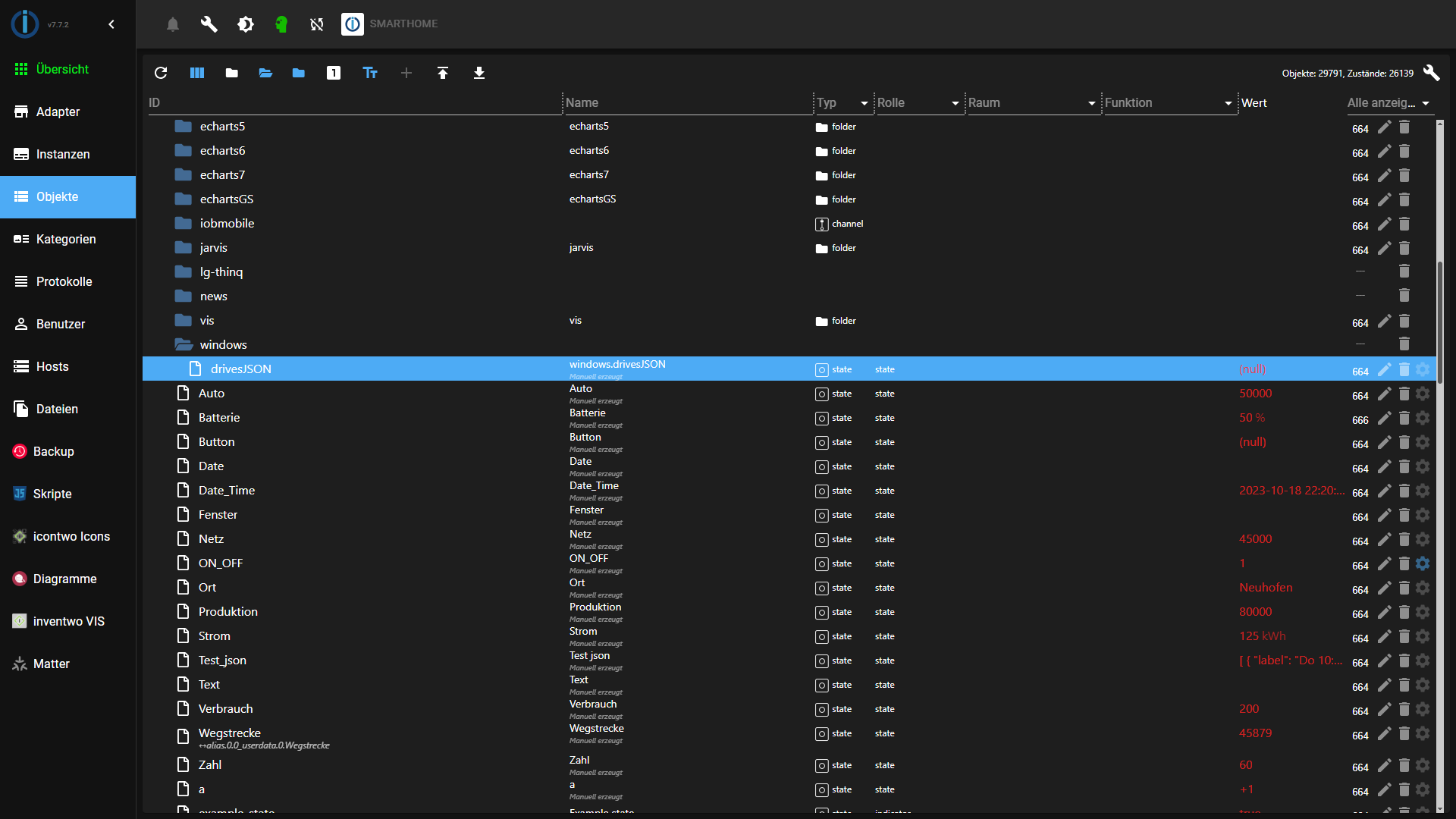The width and height of the screenshot is (1456, 819).
Task: Open notifications bell in top bar
Action: tap(173, 24)
